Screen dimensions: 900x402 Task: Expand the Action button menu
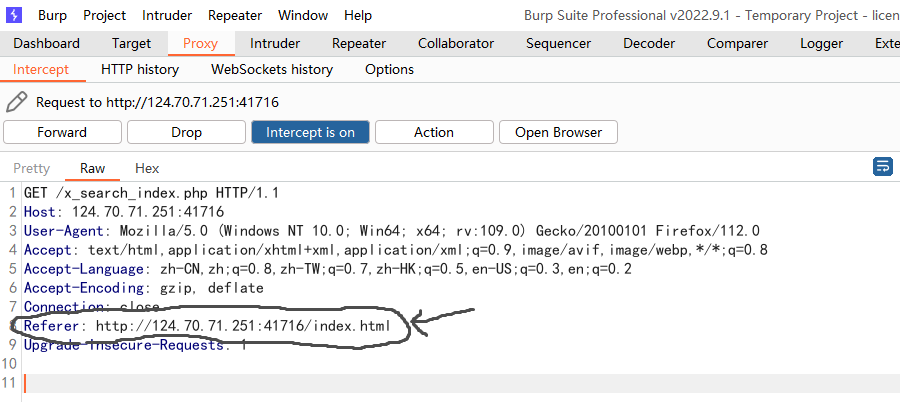click(x=434, y=132)
